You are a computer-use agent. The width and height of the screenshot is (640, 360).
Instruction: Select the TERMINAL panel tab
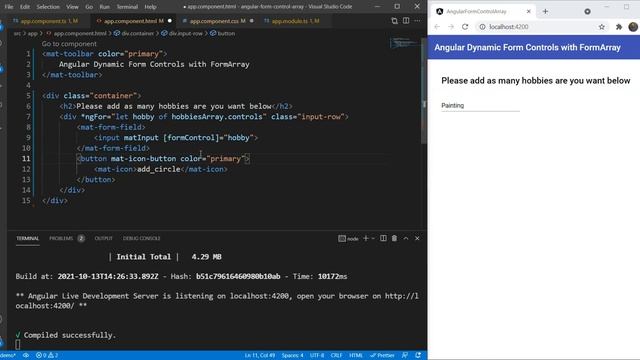[28, 238]
